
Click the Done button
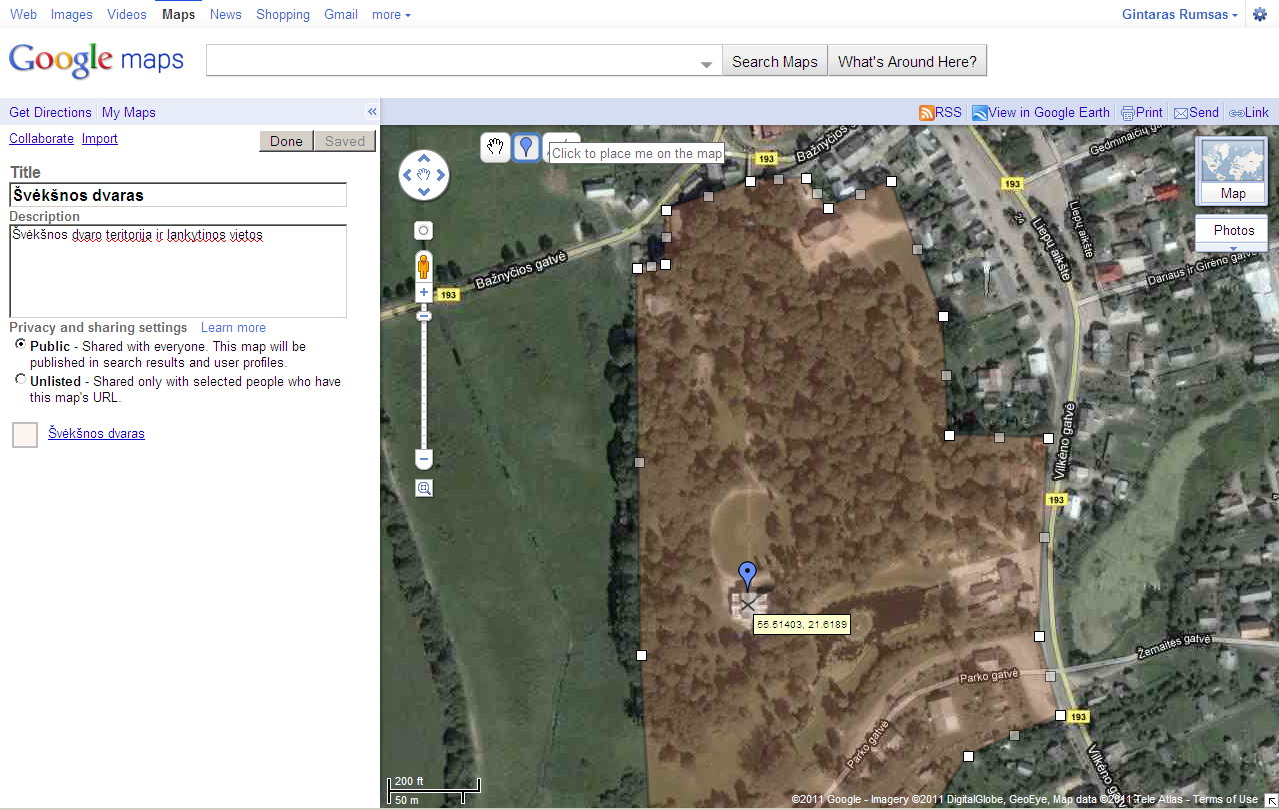point(286,141)
